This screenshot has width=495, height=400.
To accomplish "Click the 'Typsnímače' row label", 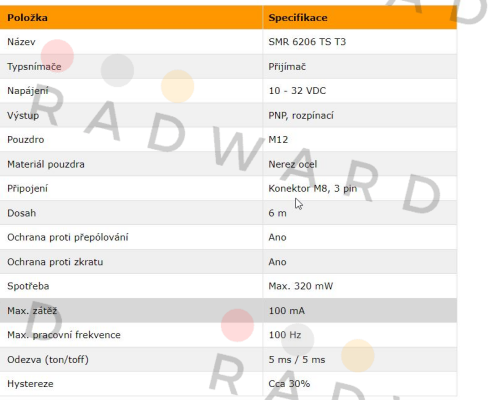I will [x=34, y=67].
